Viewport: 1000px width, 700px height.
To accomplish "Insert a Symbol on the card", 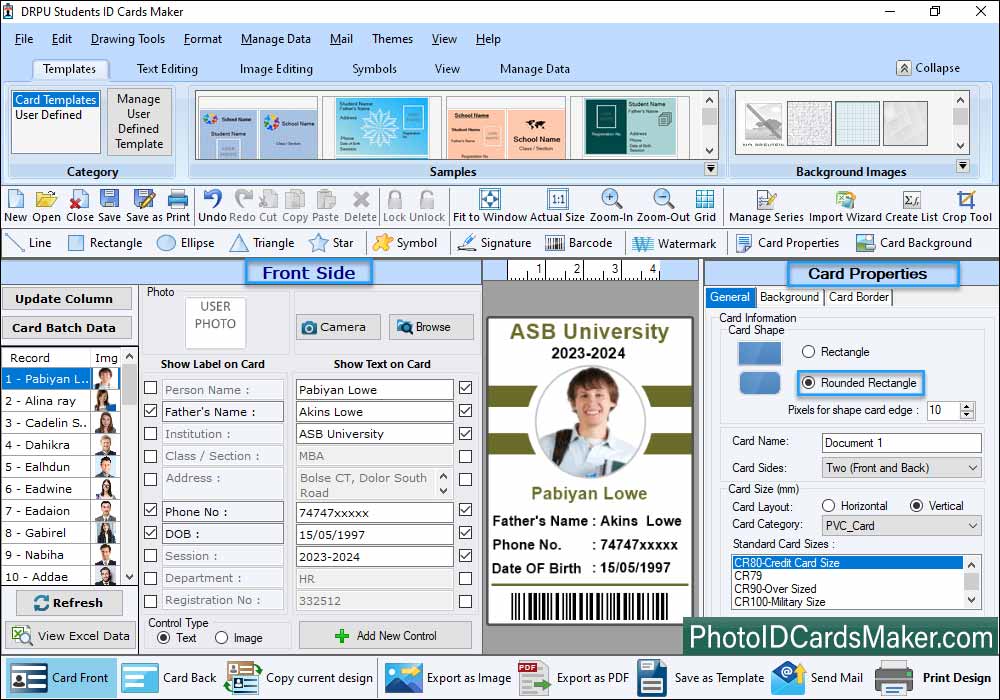I will [x=405, y=243].
